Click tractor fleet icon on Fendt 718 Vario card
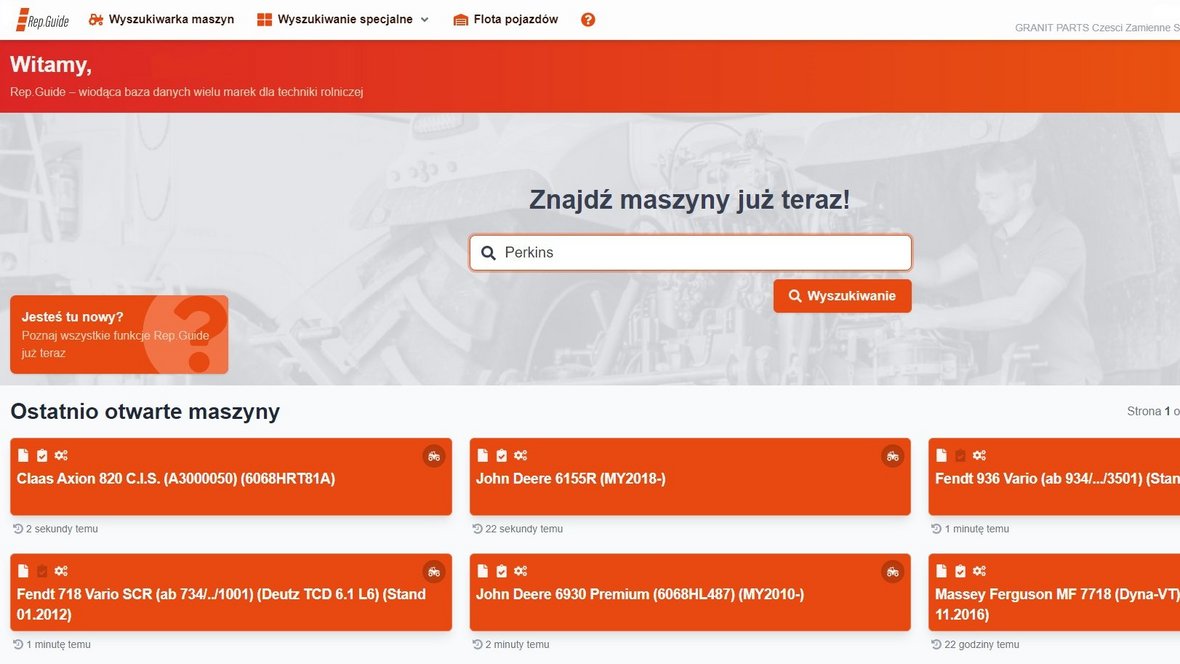 433,571
